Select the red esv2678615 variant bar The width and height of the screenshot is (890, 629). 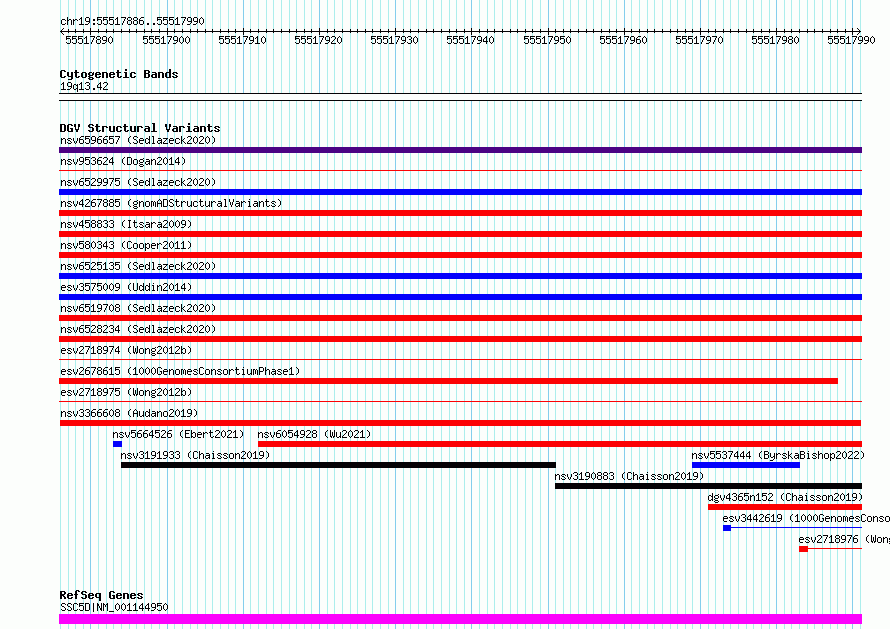click(x=448, y=381)
